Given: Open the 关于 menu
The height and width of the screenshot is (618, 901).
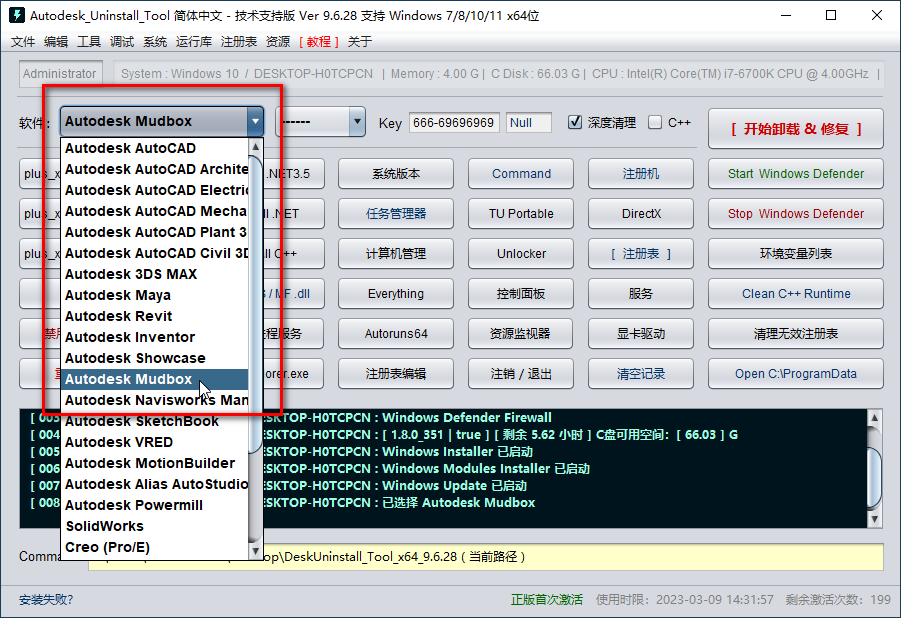Looking at the screenshot, I should 360,41.
